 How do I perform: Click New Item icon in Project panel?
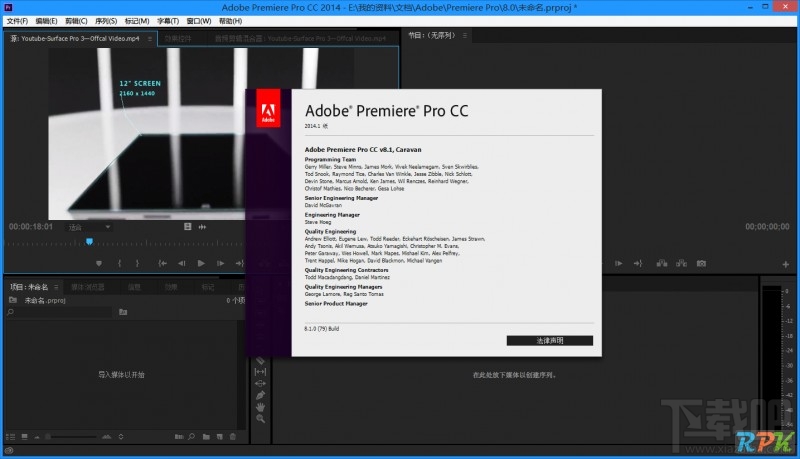click(219, 437)
